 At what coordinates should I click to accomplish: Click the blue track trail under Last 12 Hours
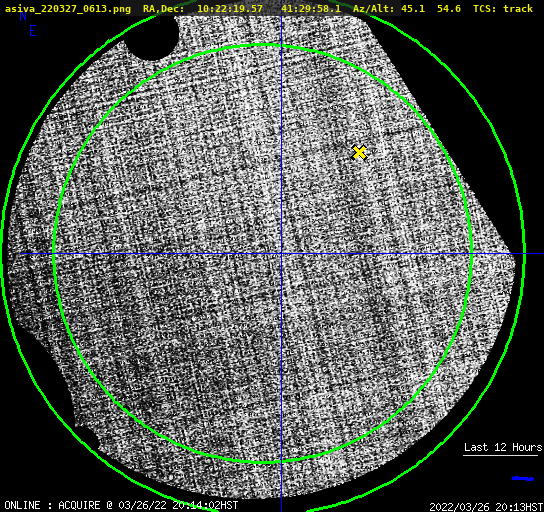(522, 479)
